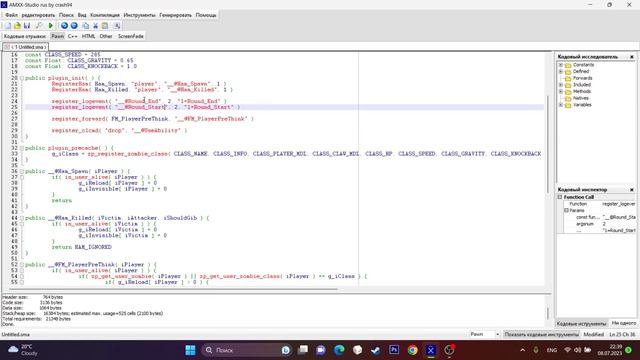Create a new file via toolbar icon
Viewport: 640px width, 360px height.
click(8, 26)
